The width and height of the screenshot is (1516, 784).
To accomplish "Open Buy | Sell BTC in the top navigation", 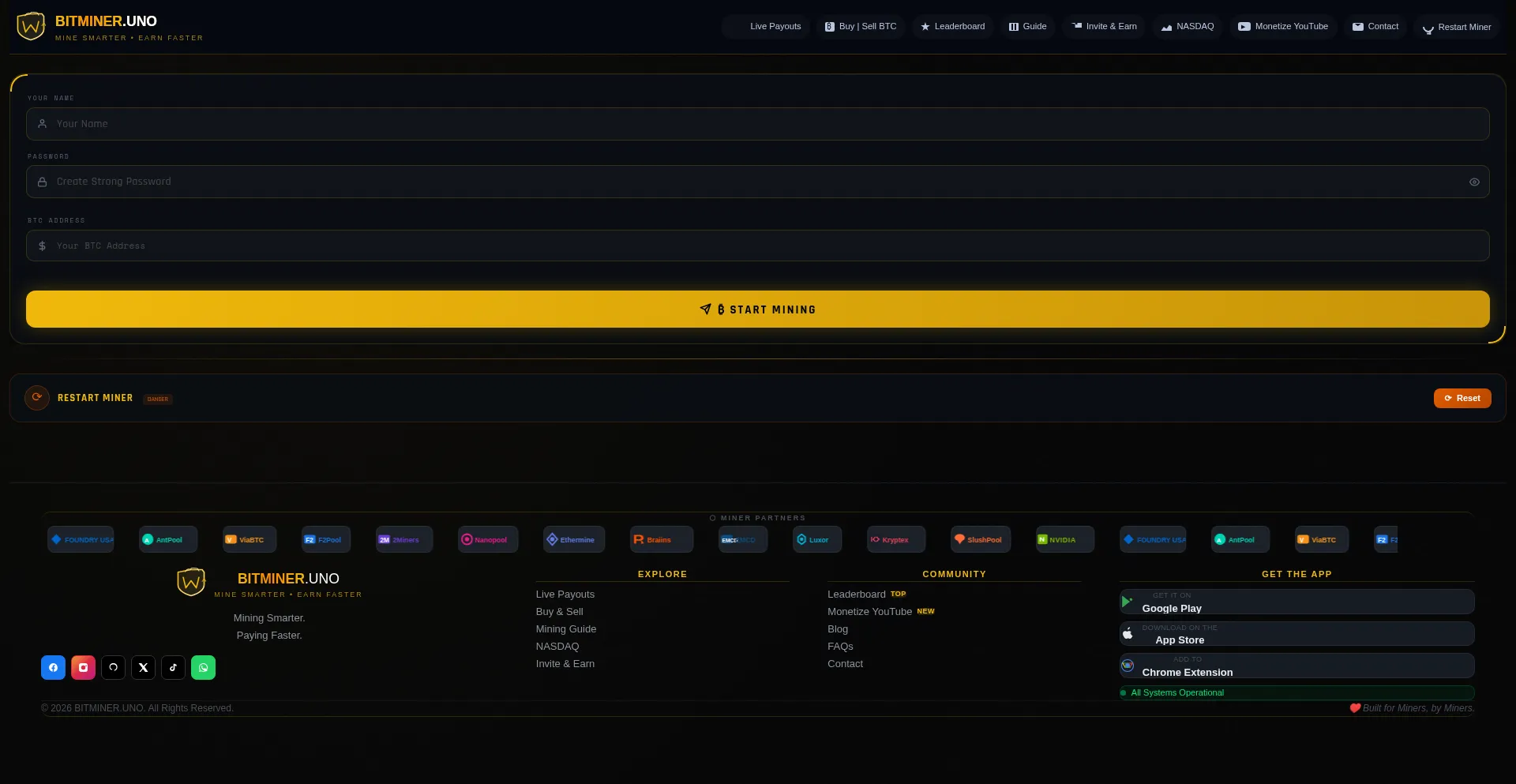I will click(861, 27).
